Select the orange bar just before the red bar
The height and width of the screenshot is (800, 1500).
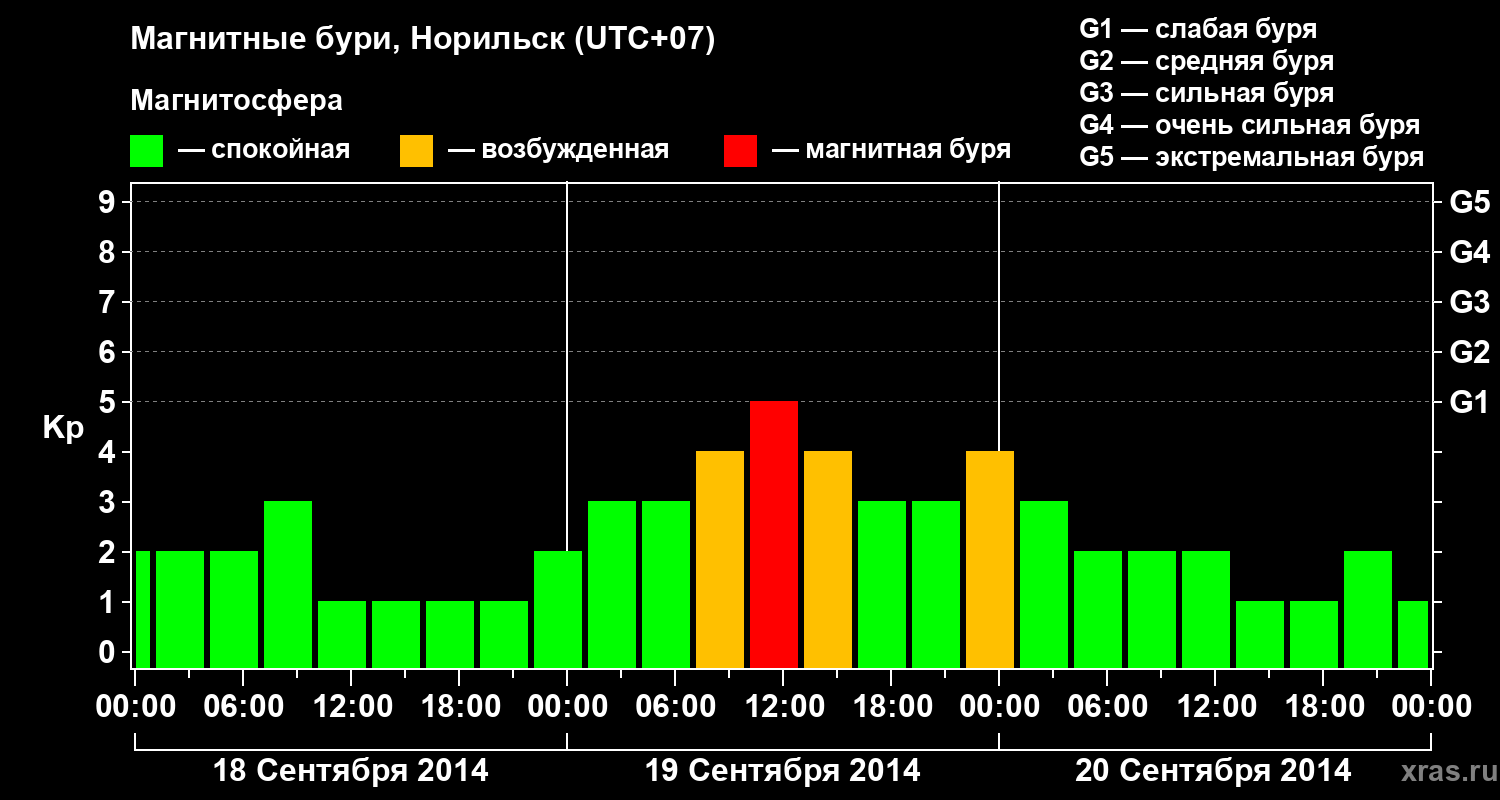pos(720,559)
